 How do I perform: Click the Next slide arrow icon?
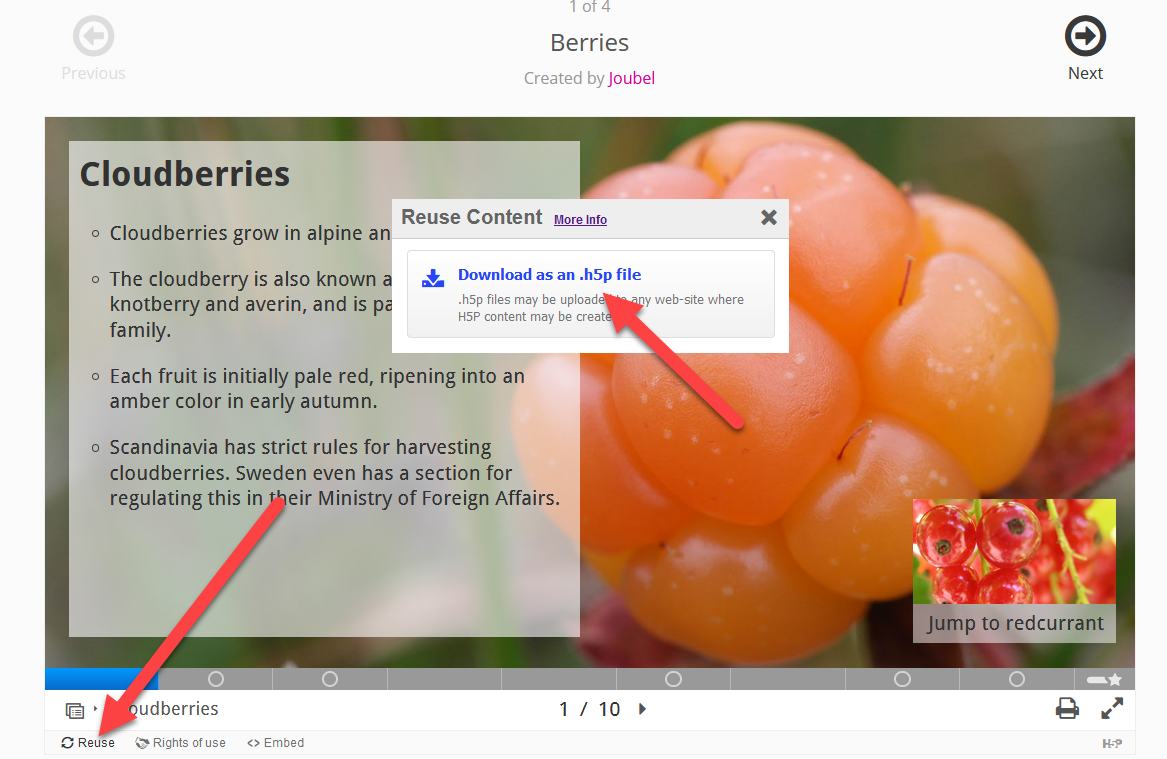pyautogui.click(x=1085, y=36)
